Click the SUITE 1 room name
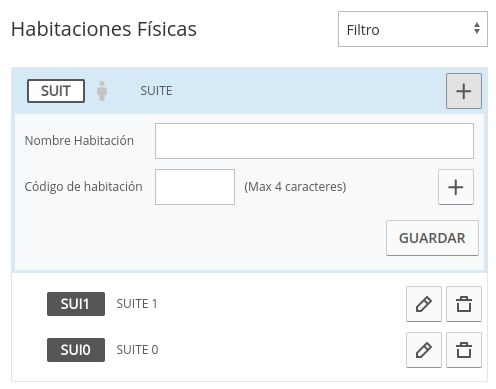 tap(137, 304)
